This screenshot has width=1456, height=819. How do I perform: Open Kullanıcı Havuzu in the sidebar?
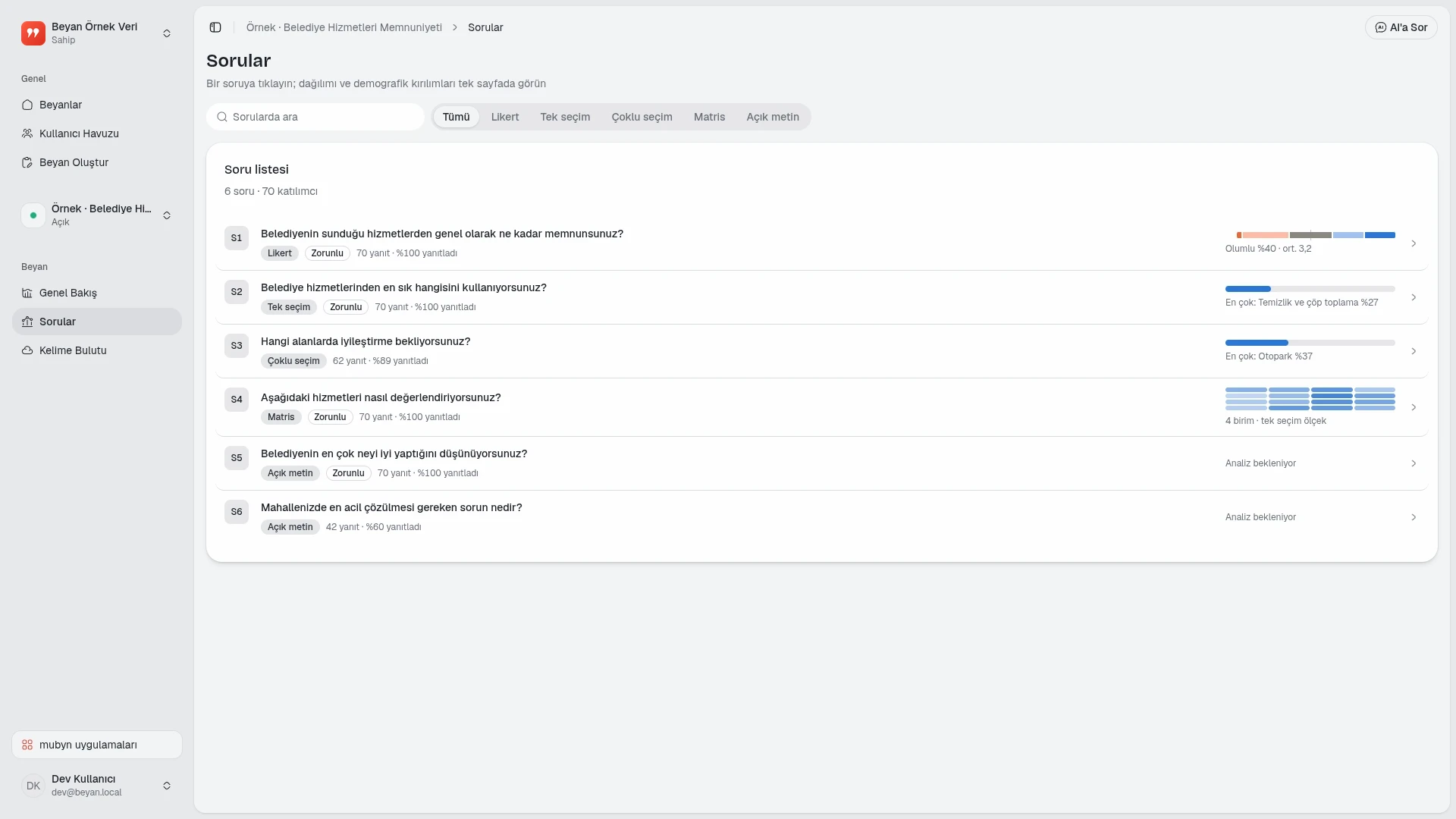97,133
